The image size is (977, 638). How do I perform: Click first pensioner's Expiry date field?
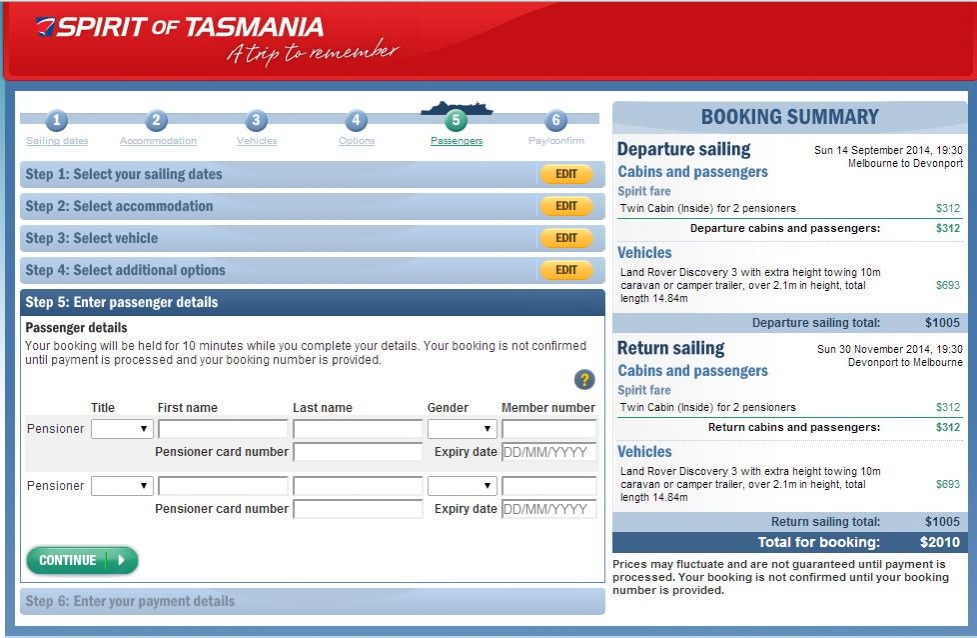click(549, 452)
